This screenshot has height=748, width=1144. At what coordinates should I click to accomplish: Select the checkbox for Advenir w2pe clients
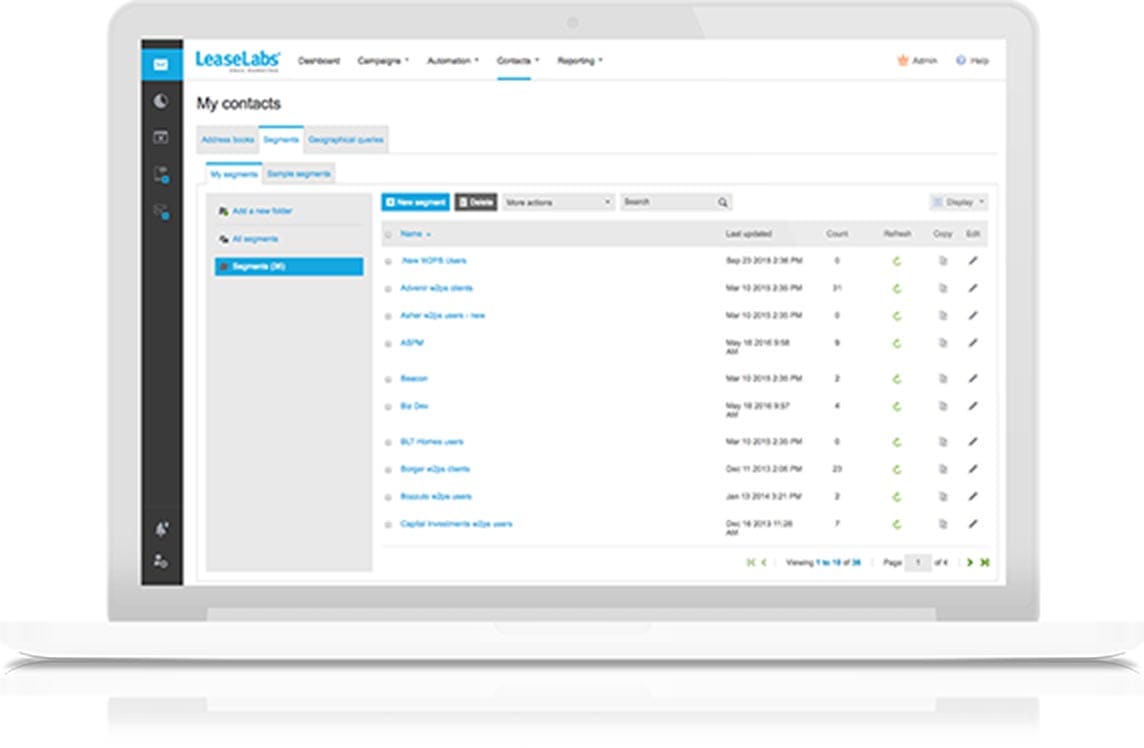pos(388,289)
